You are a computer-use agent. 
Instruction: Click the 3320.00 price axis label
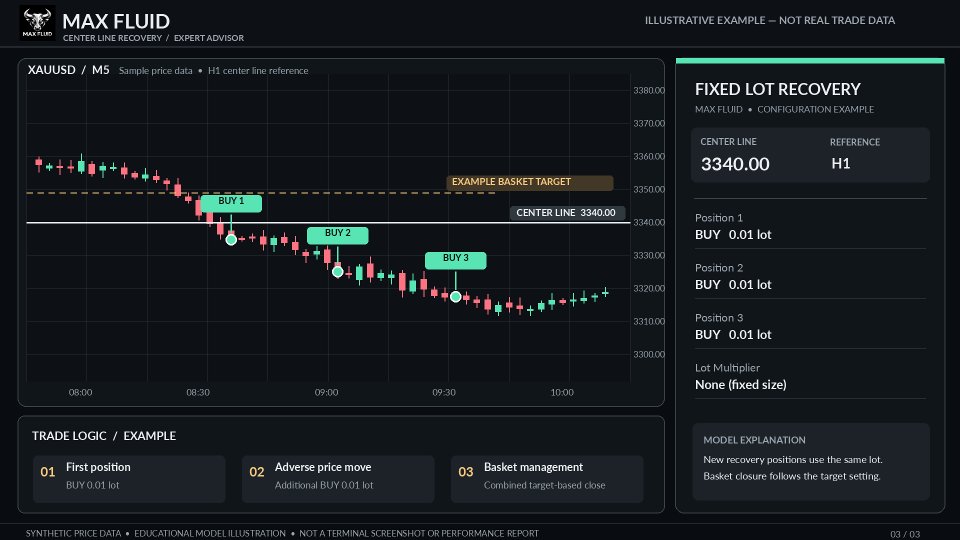(649, 288)
